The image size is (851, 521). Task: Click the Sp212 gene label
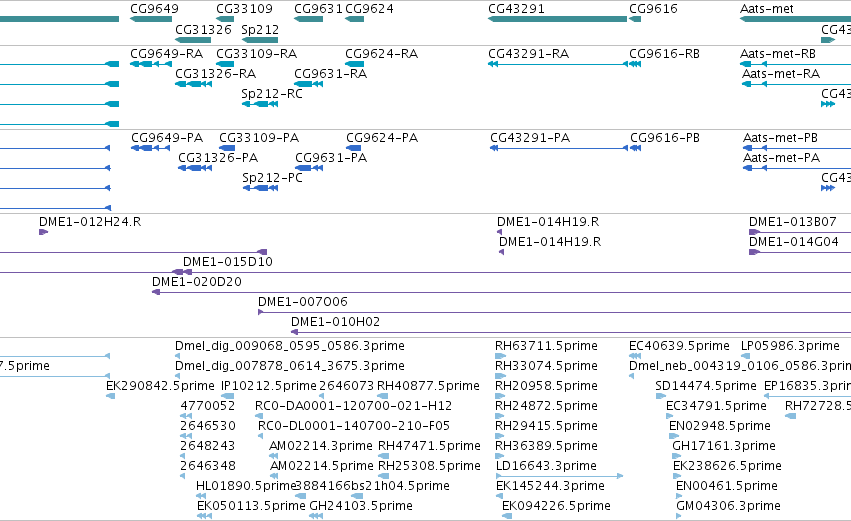pos(260,29)
